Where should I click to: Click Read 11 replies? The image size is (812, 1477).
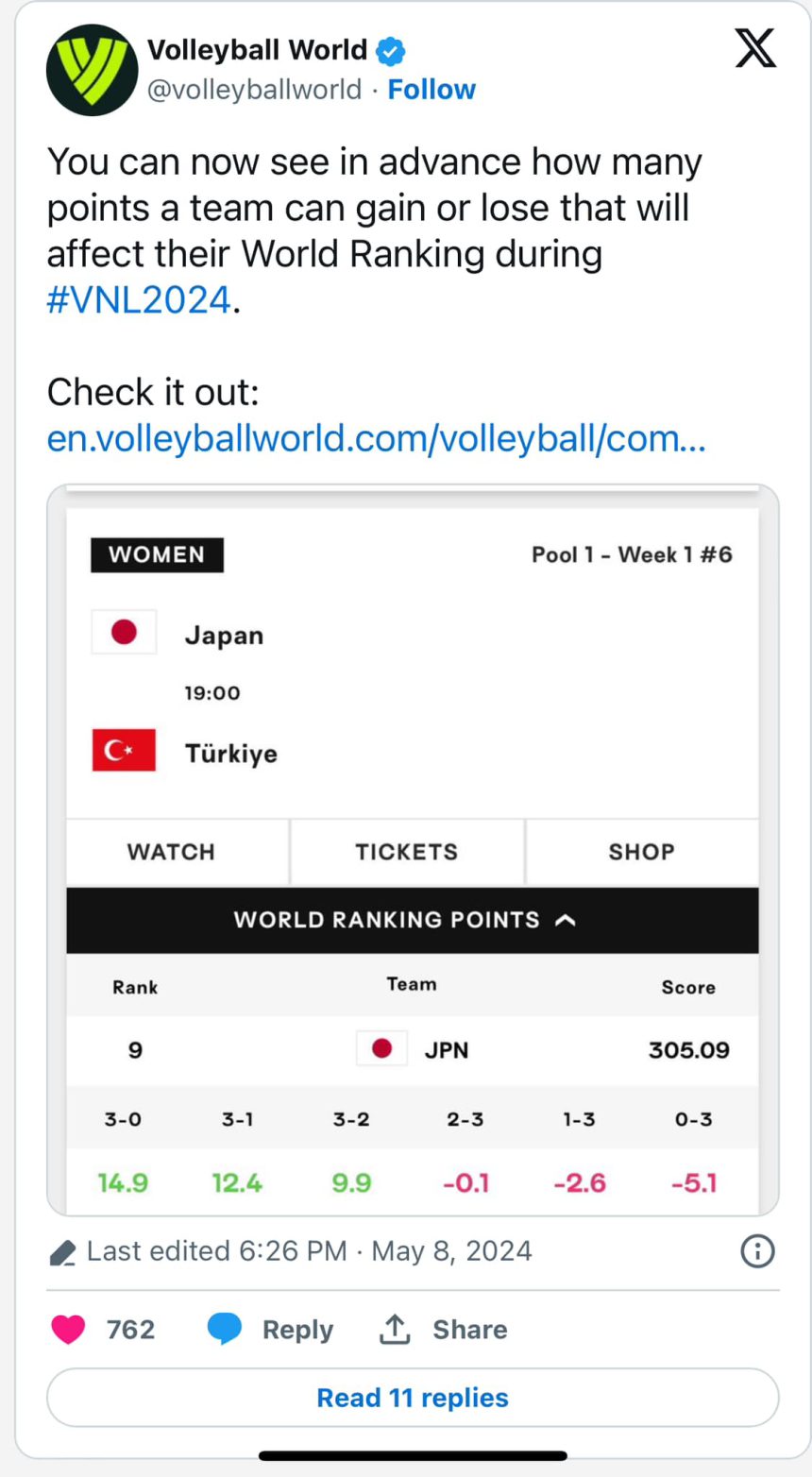[x=410, y=1397]
